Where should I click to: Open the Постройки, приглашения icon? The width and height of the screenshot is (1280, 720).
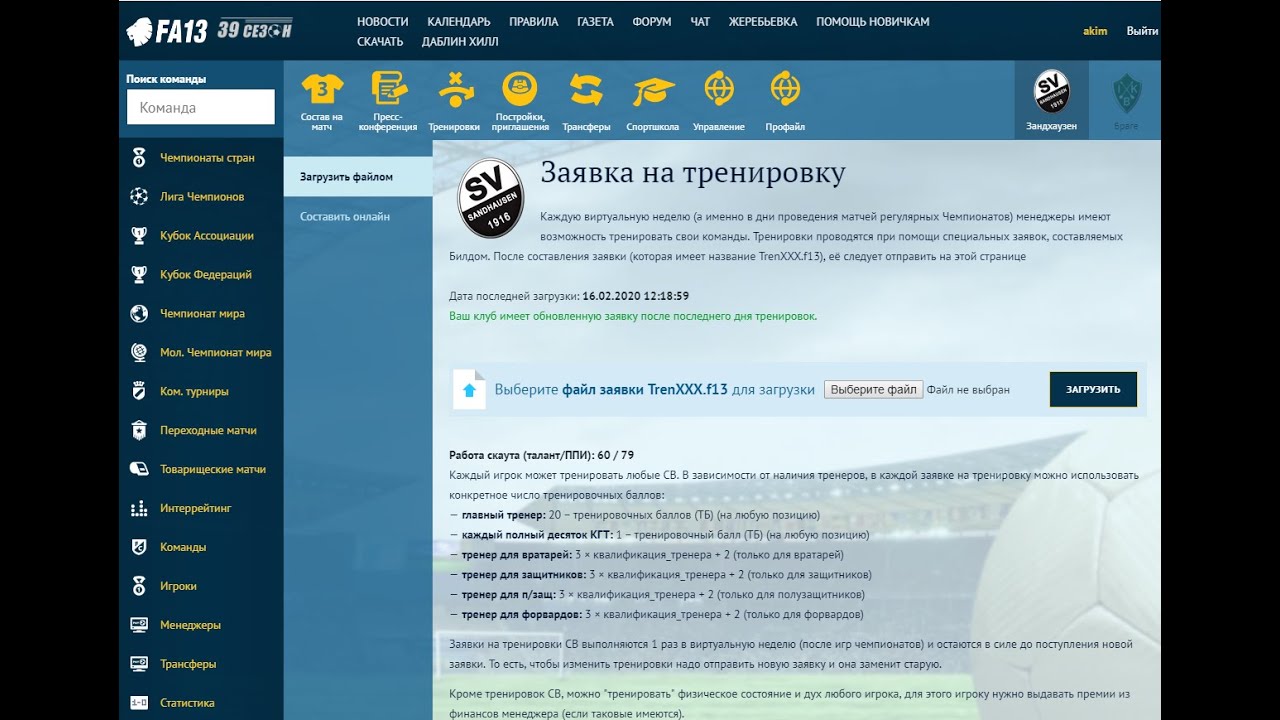[520, 89]
